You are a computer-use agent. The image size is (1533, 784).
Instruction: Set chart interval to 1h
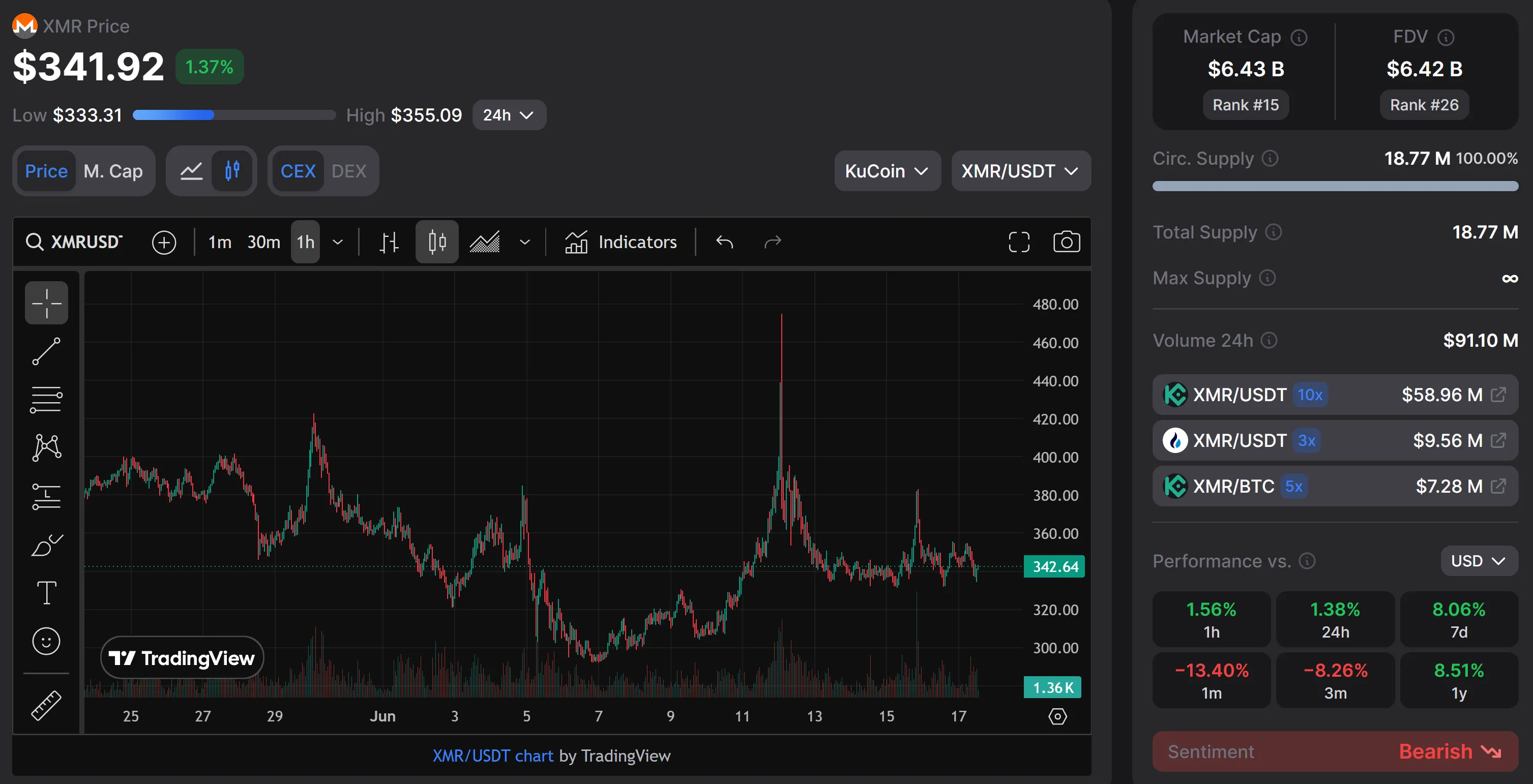click(x=305, y=242)
